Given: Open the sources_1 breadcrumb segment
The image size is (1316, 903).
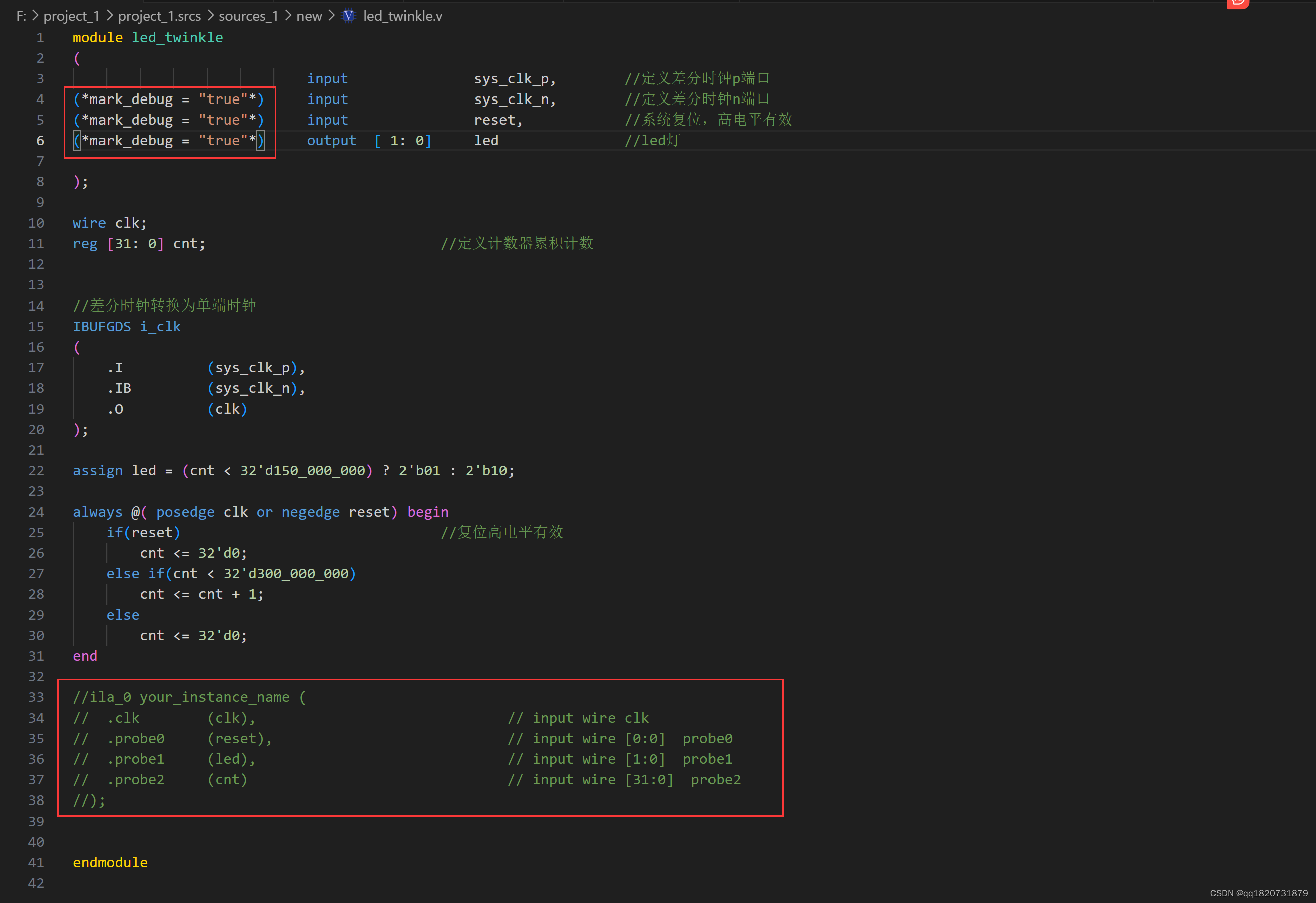Looking at the screenshot, I should click(x=248, y=16).
